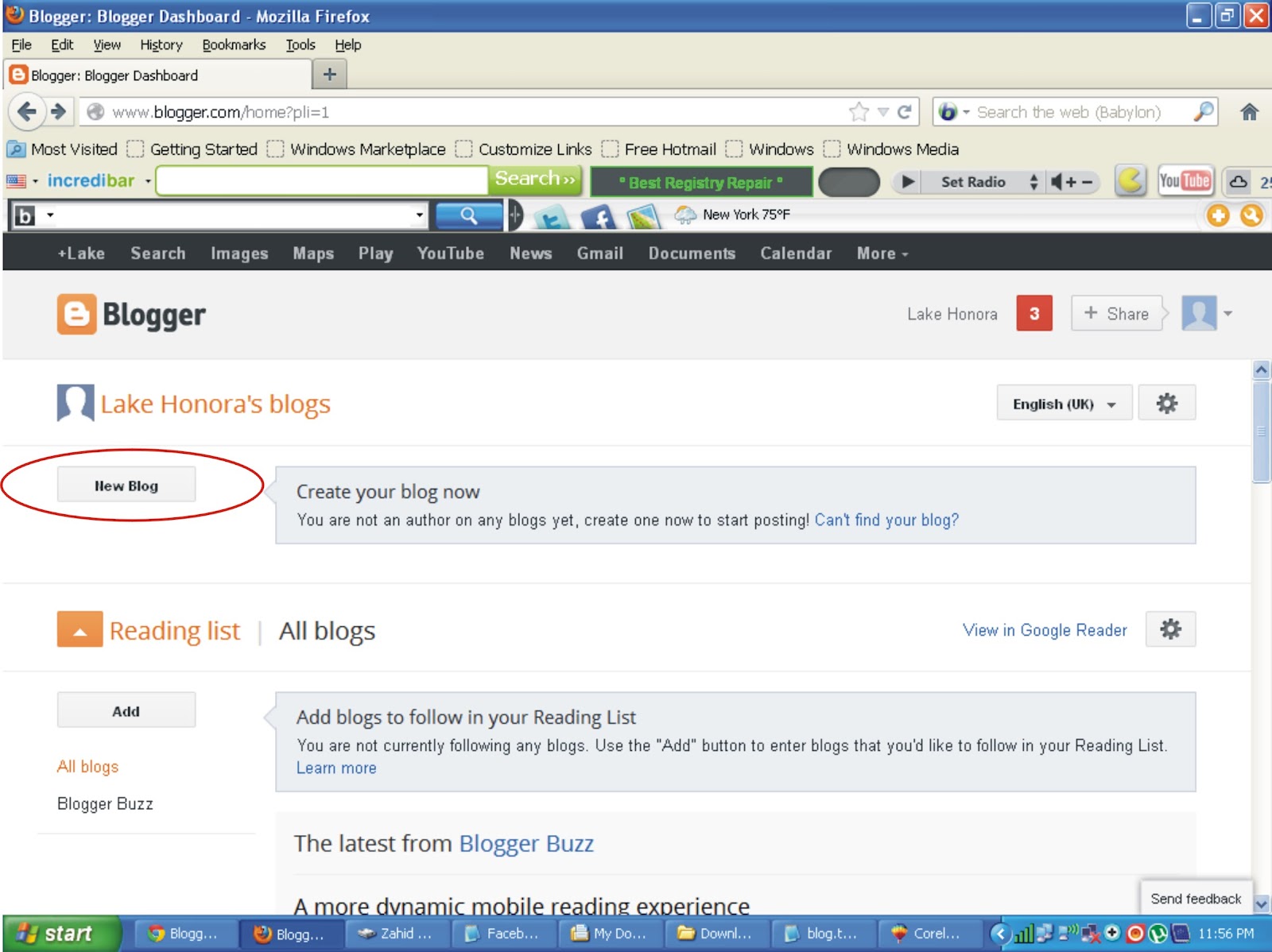Increase radio volume with plus

point(1071,182)
